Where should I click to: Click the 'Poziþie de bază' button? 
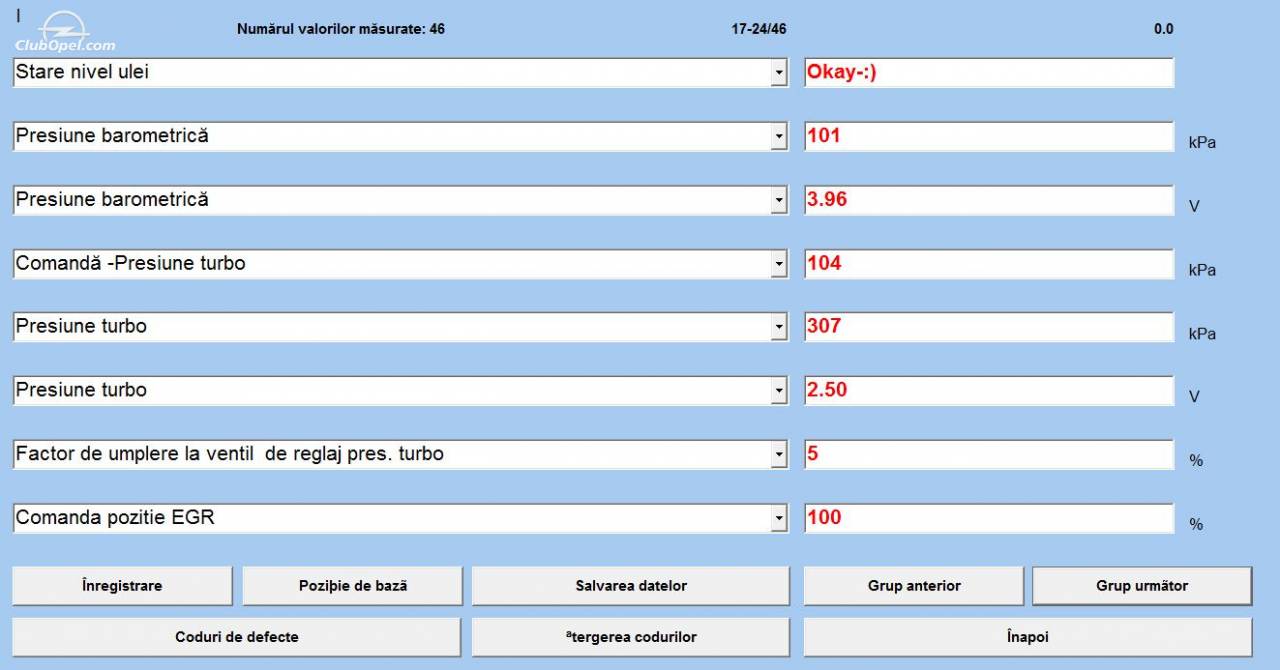(x=353, y=586)
